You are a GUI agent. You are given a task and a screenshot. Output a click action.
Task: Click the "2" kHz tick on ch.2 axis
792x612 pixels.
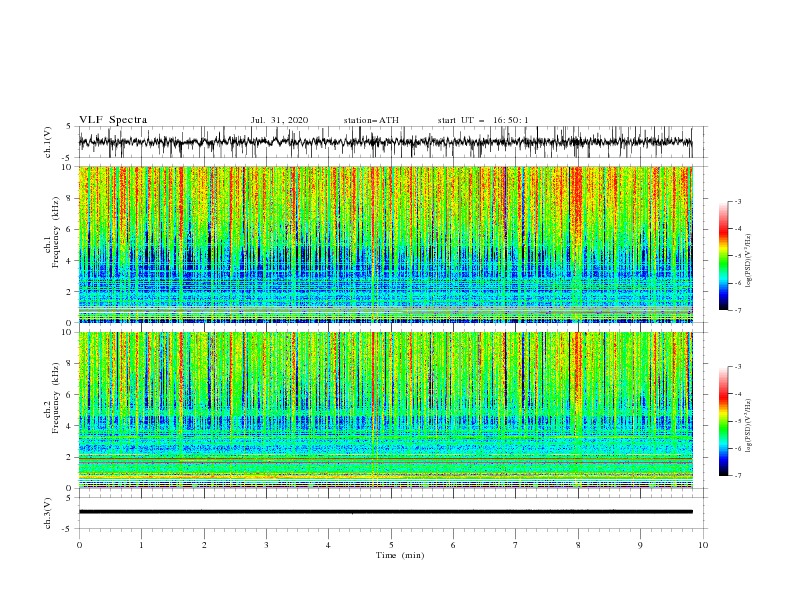[70, 458]
